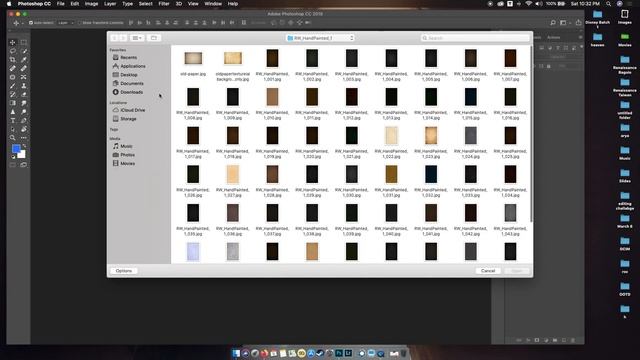The width and height of the screenshot is (640, 360).
Task: Select the Move tool in toolbar
Action: point(13,42)
